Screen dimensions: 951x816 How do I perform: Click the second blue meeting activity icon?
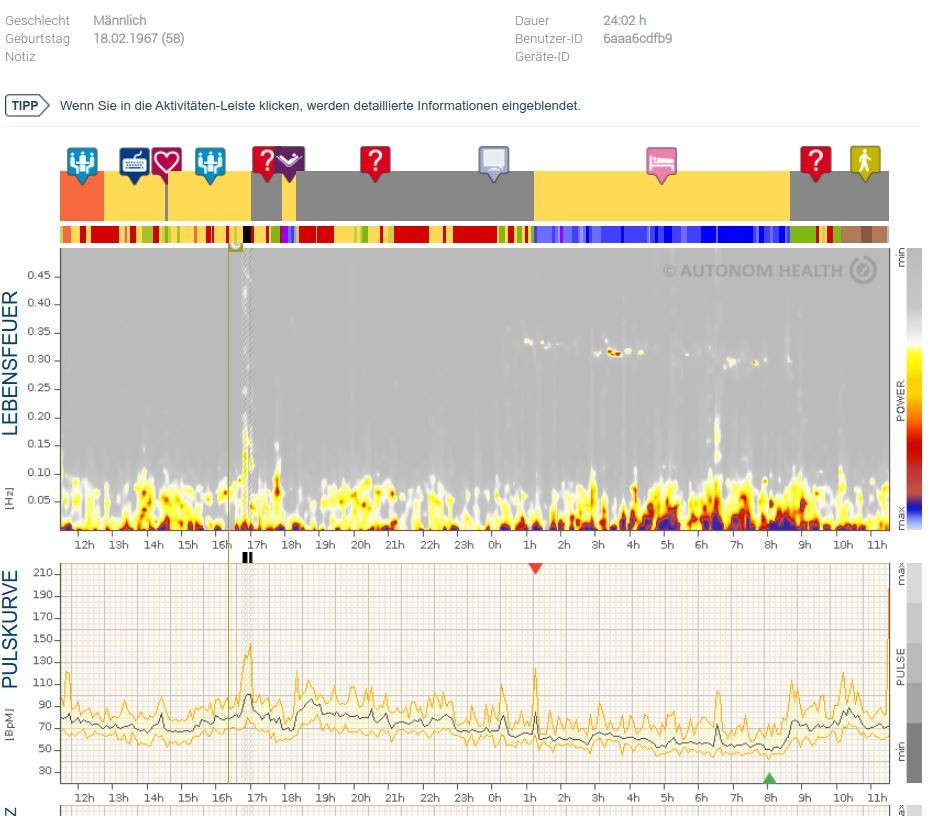pyautogui.click(x=210, y=161)
